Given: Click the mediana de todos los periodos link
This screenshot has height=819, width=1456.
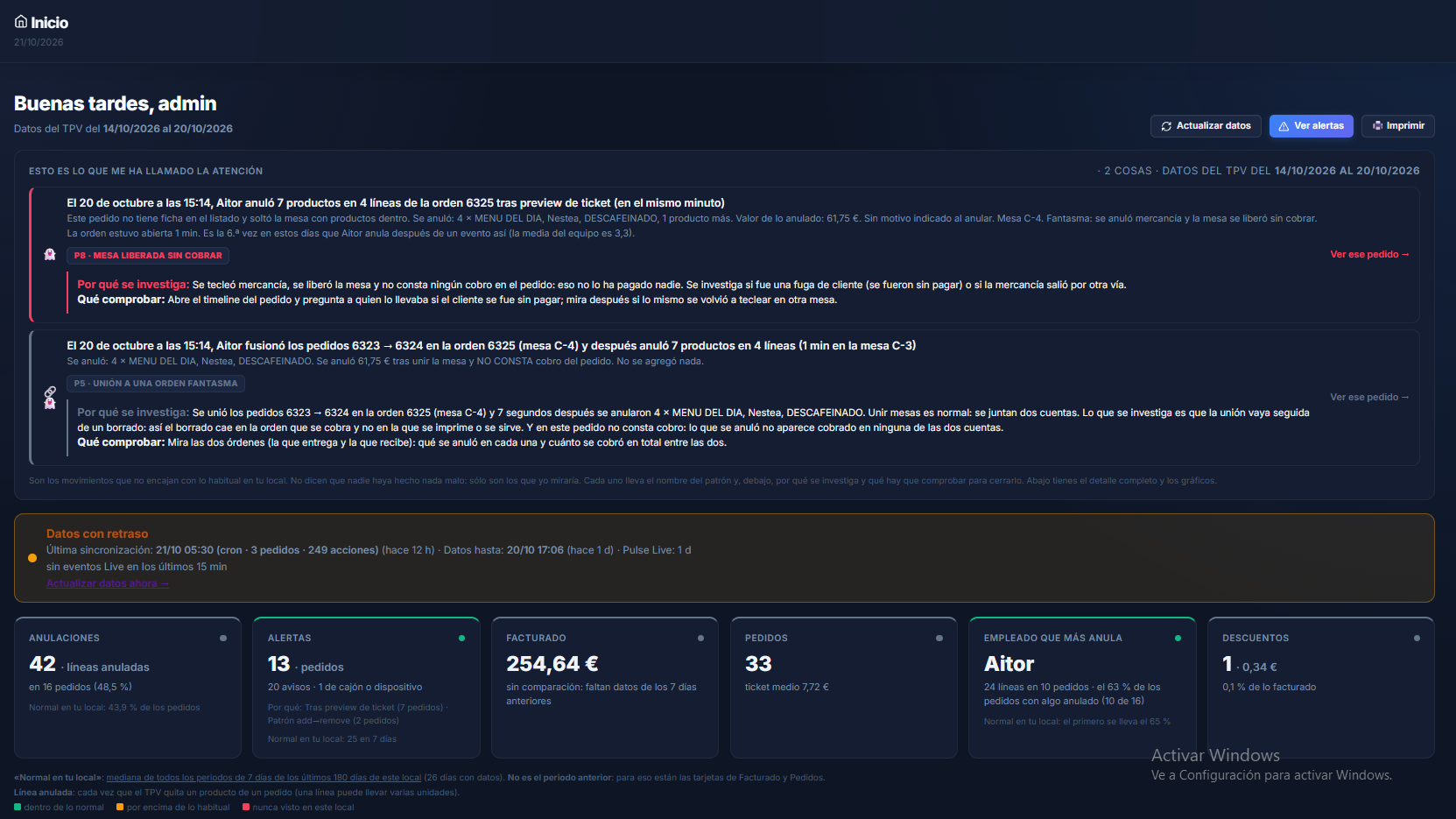Looking at the screenshot, I should (x=264, y=778).
